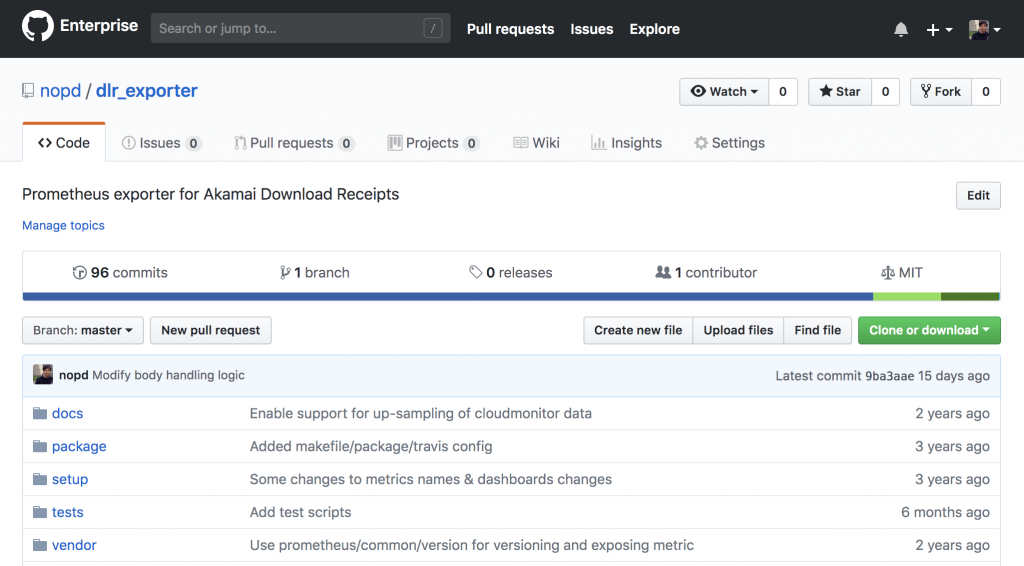Viewport: 1024px width, 566px height.
Task: Open the tests folder
Action: tap(68, 512)
